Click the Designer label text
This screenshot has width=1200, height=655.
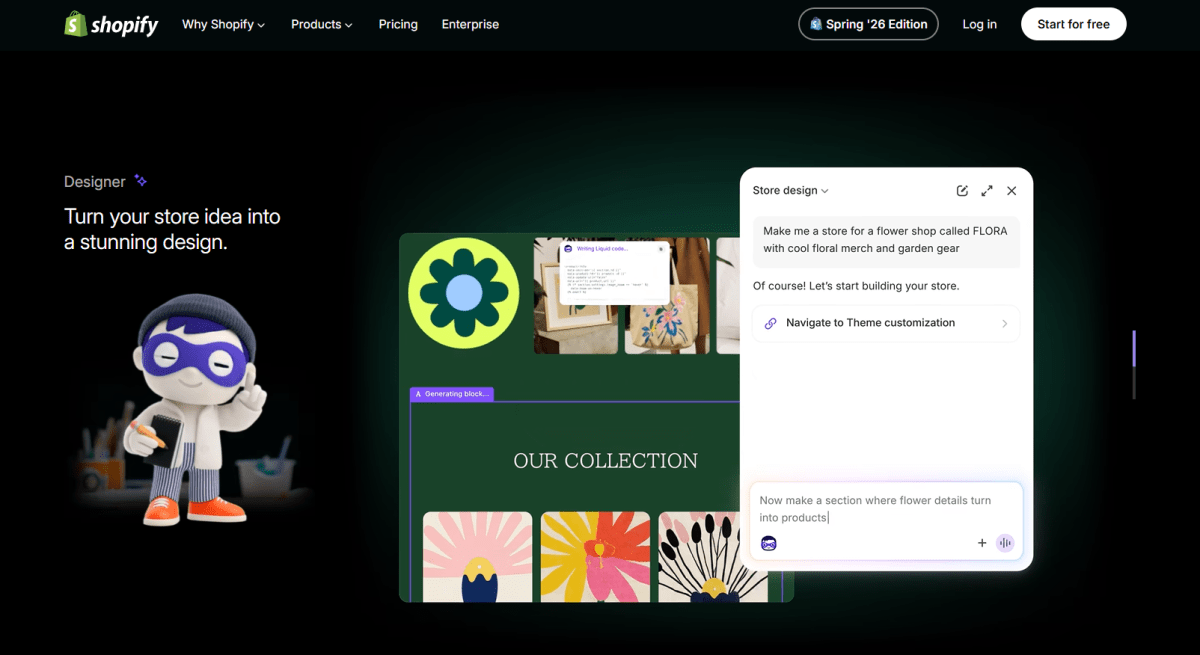point(95,181)
